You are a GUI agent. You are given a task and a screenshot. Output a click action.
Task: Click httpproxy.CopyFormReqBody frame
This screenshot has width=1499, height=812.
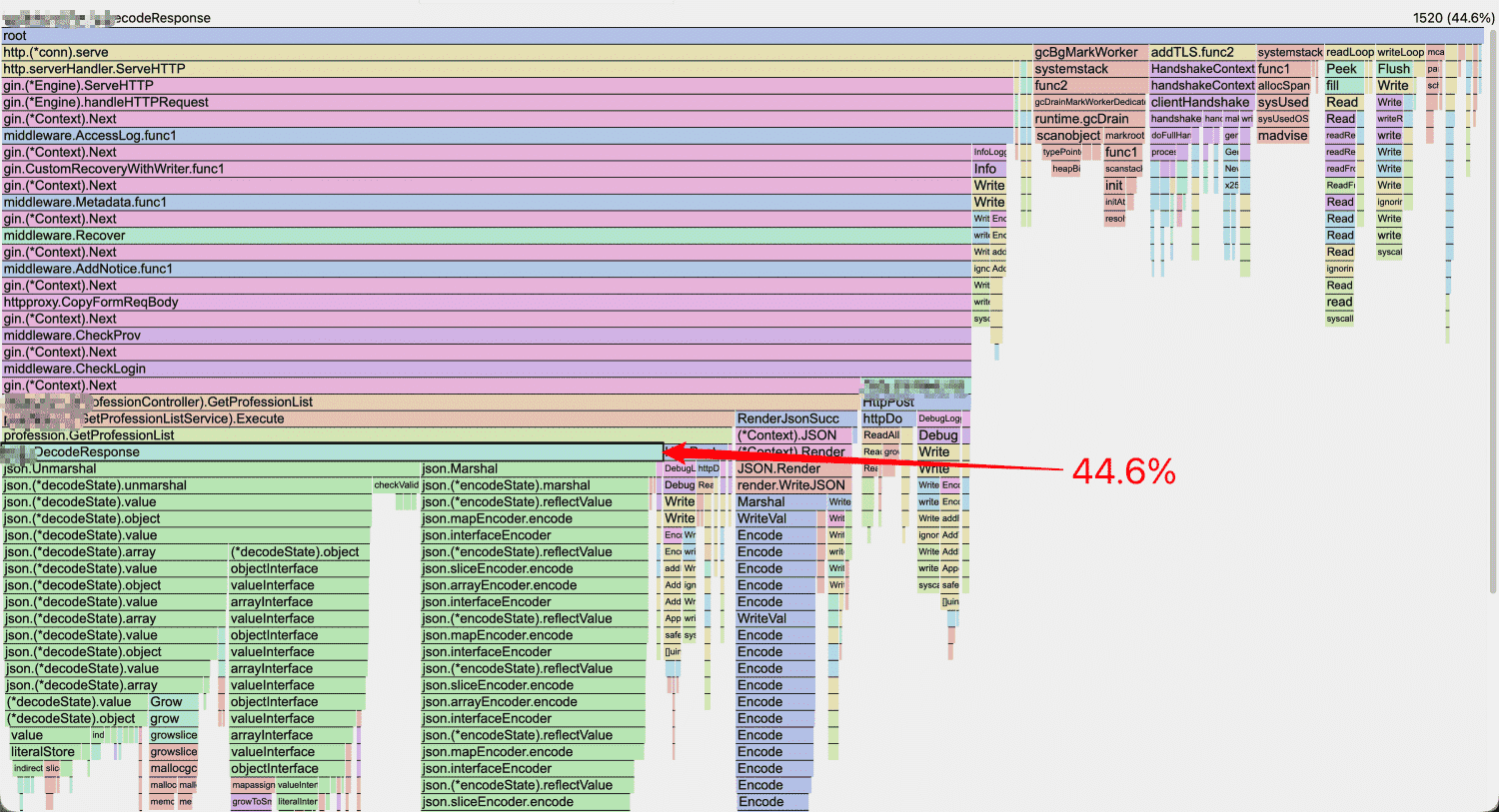pos(487,302)
